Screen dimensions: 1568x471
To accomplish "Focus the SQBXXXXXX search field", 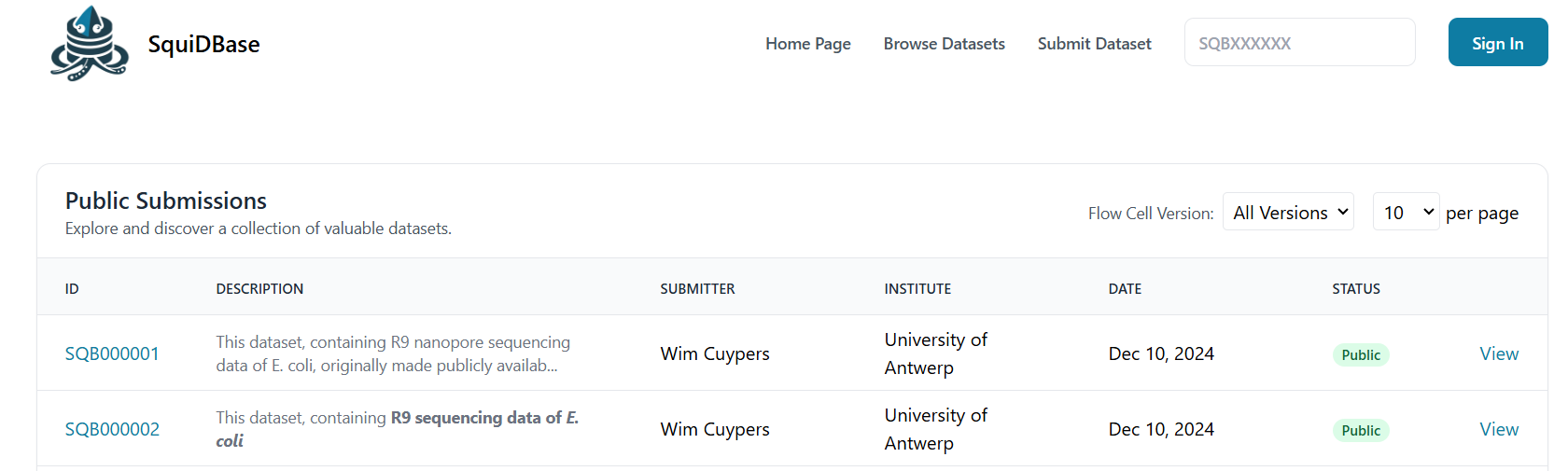I will (1300, 43).
